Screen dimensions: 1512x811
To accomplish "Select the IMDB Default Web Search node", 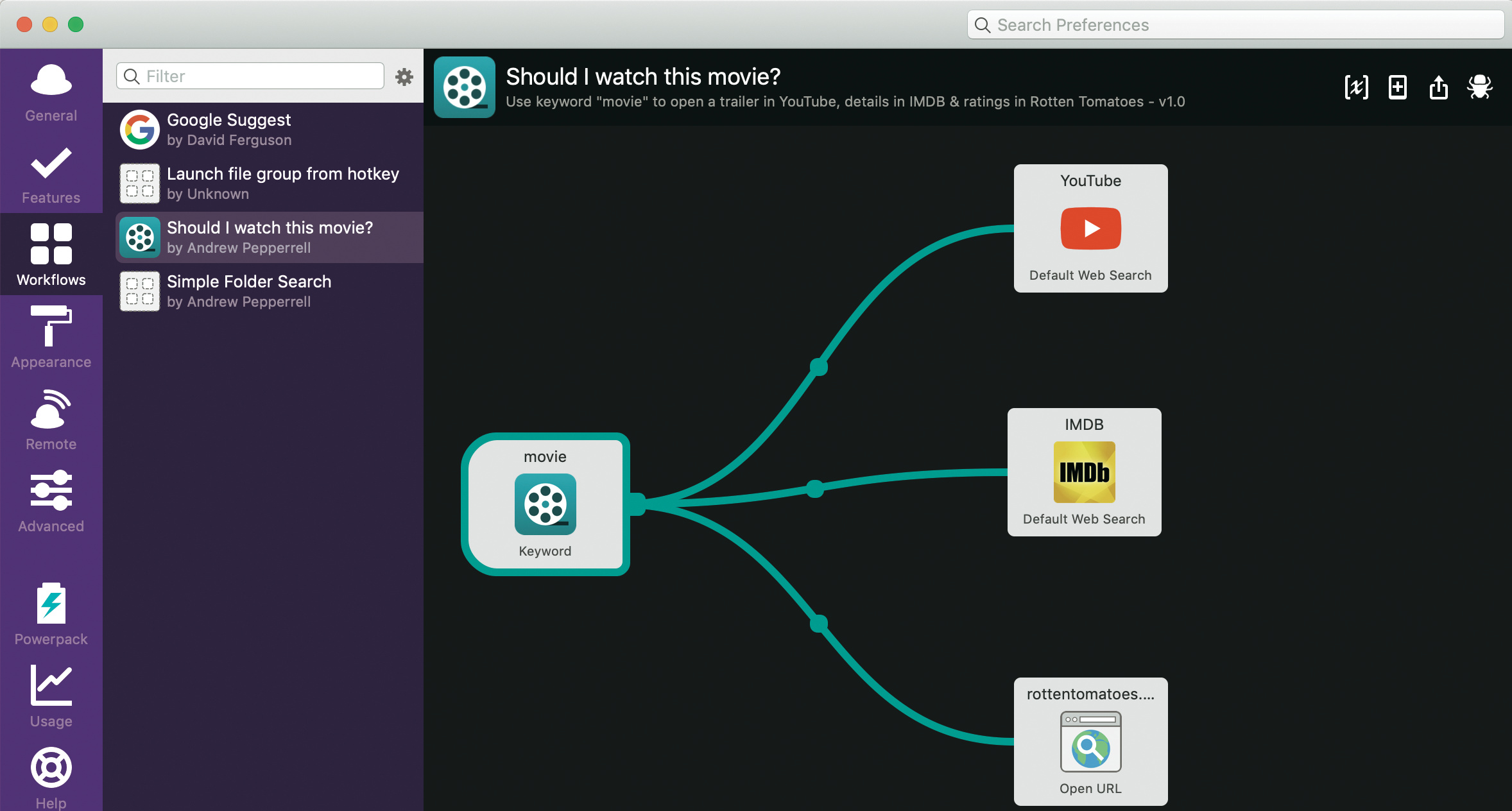I will click(x=1084, y=472).
